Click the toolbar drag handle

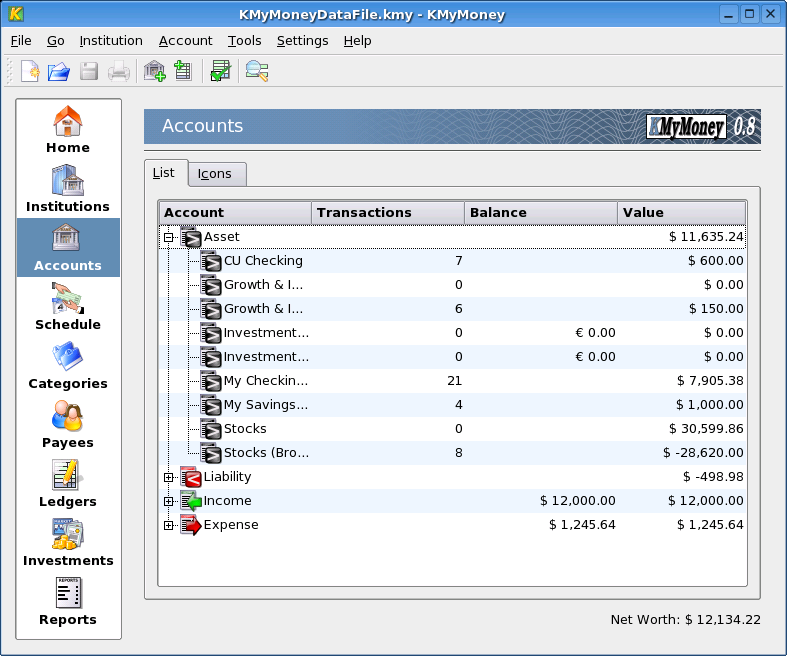pyautogui.click(x=9, y=71)
